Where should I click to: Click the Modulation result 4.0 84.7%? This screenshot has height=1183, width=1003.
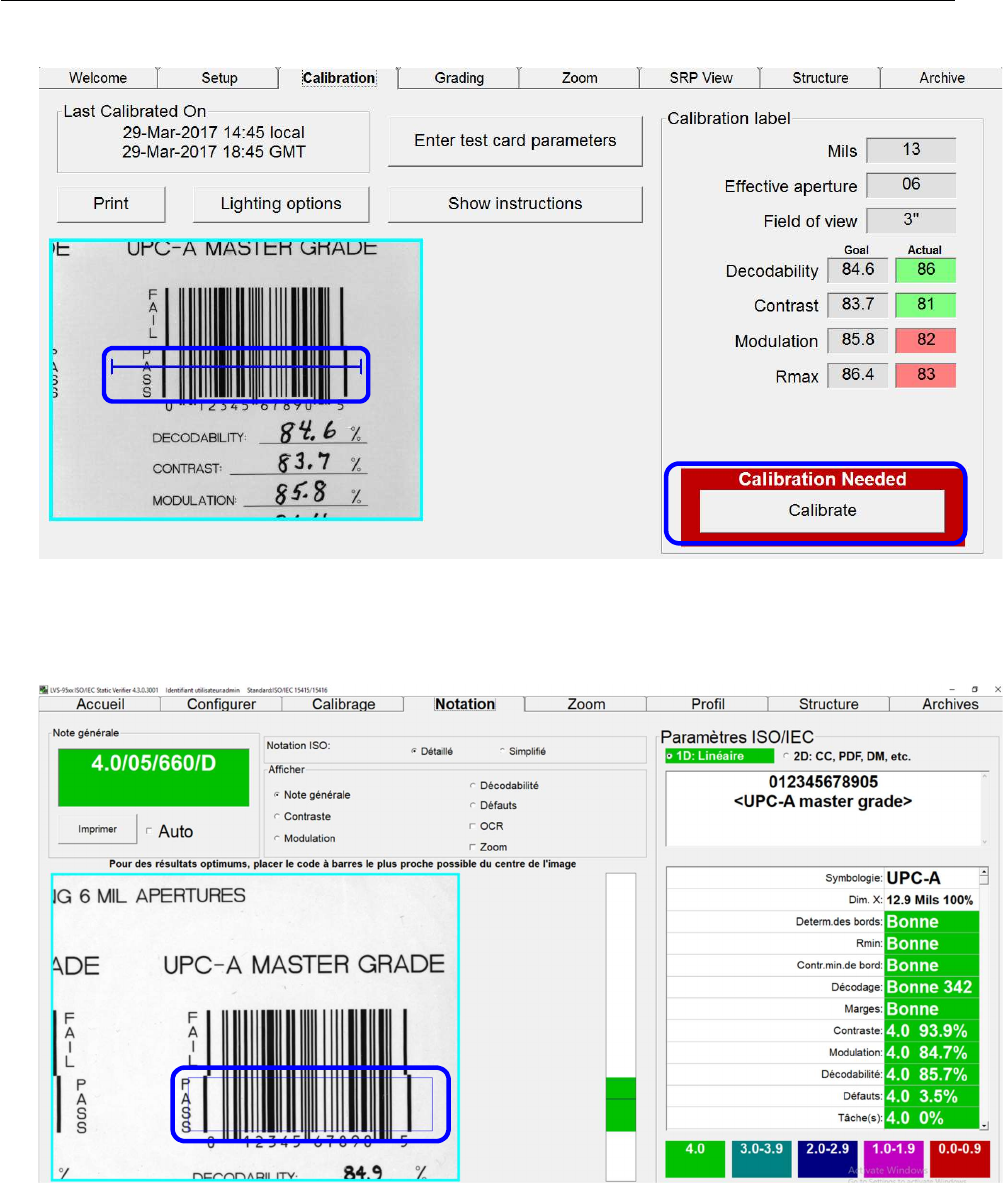click(931, 1052)
